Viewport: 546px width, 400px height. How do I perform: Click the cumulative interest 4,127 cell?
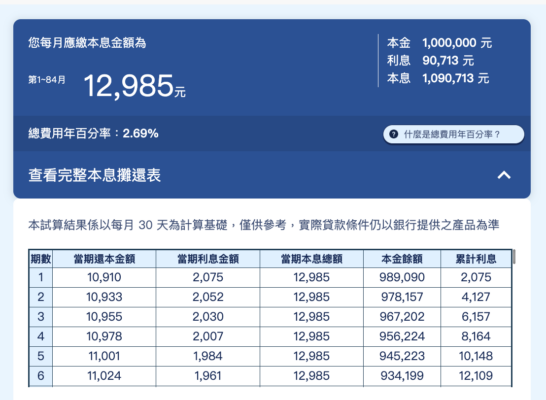476,297
